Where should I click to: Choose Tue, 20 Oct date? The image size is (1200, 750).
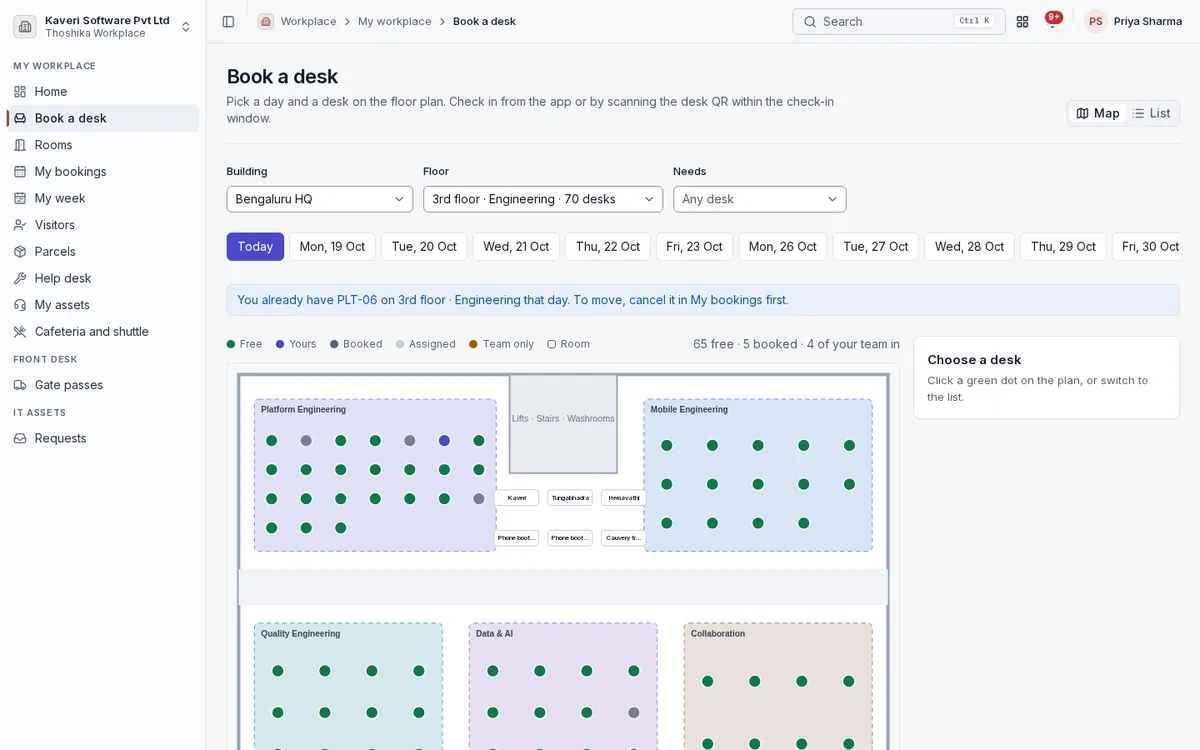point(424,247)
